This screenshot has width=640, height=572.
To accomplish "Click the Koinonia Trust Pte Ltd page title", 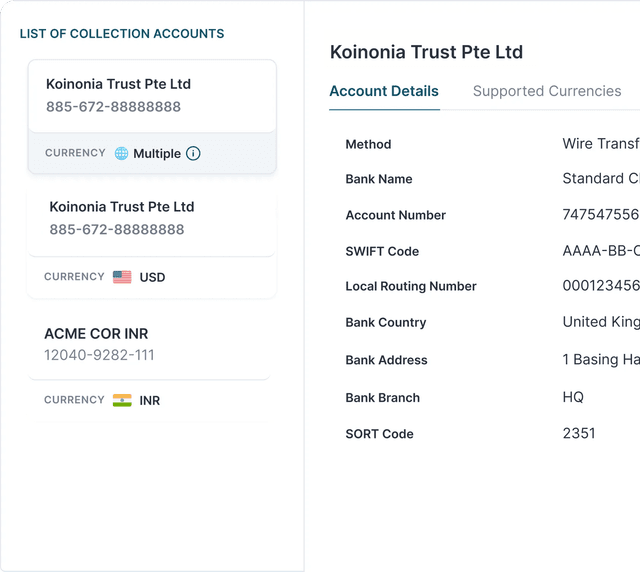I will [x=426, y=52].
